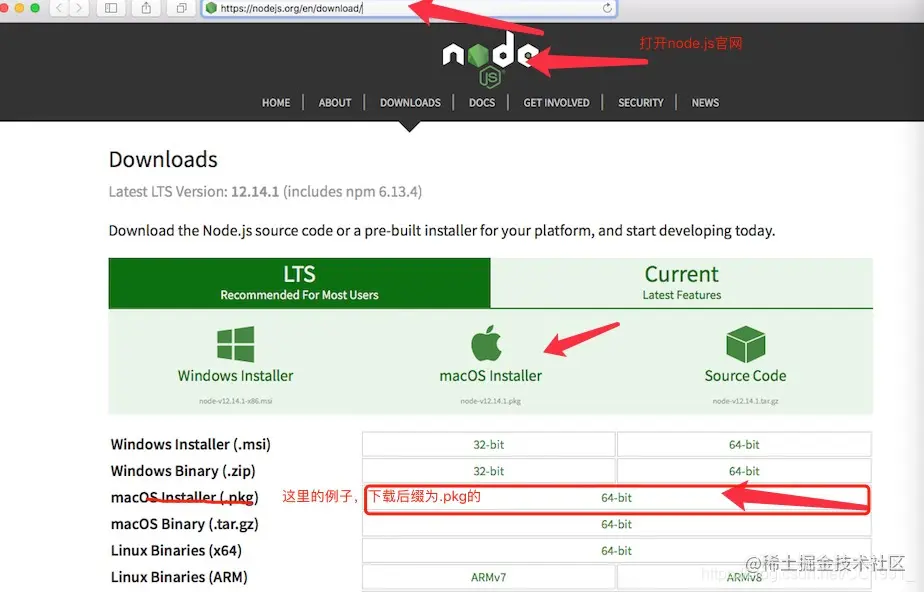Open DOWNLOADS in navigation
The height and width of the screenshot is (592, 924).
[x=410, y=102]
